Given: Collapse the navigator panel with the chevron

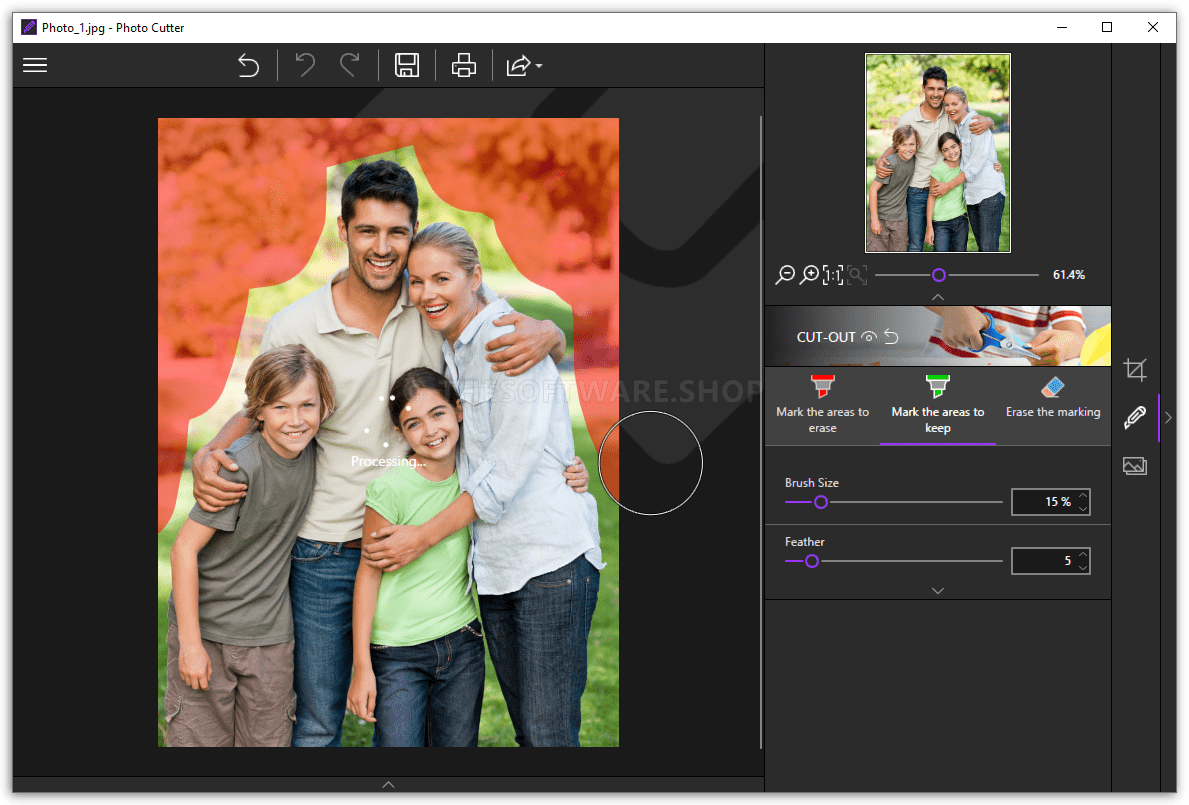Looking at the screenshot, I should coord(937,296).
